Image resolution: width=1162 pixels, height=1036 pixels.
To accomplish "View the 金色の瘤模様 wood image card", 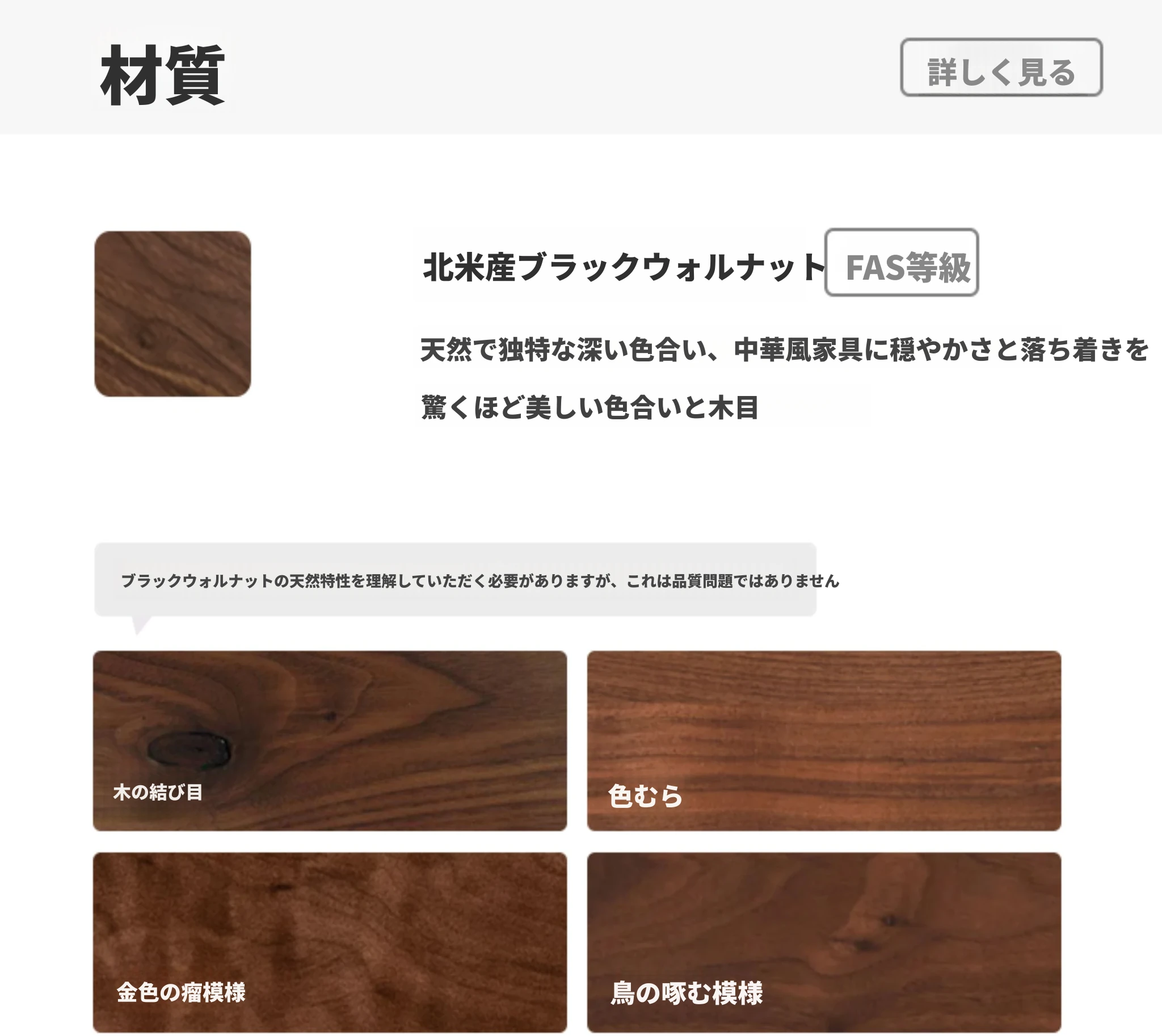I will [330, 942].
